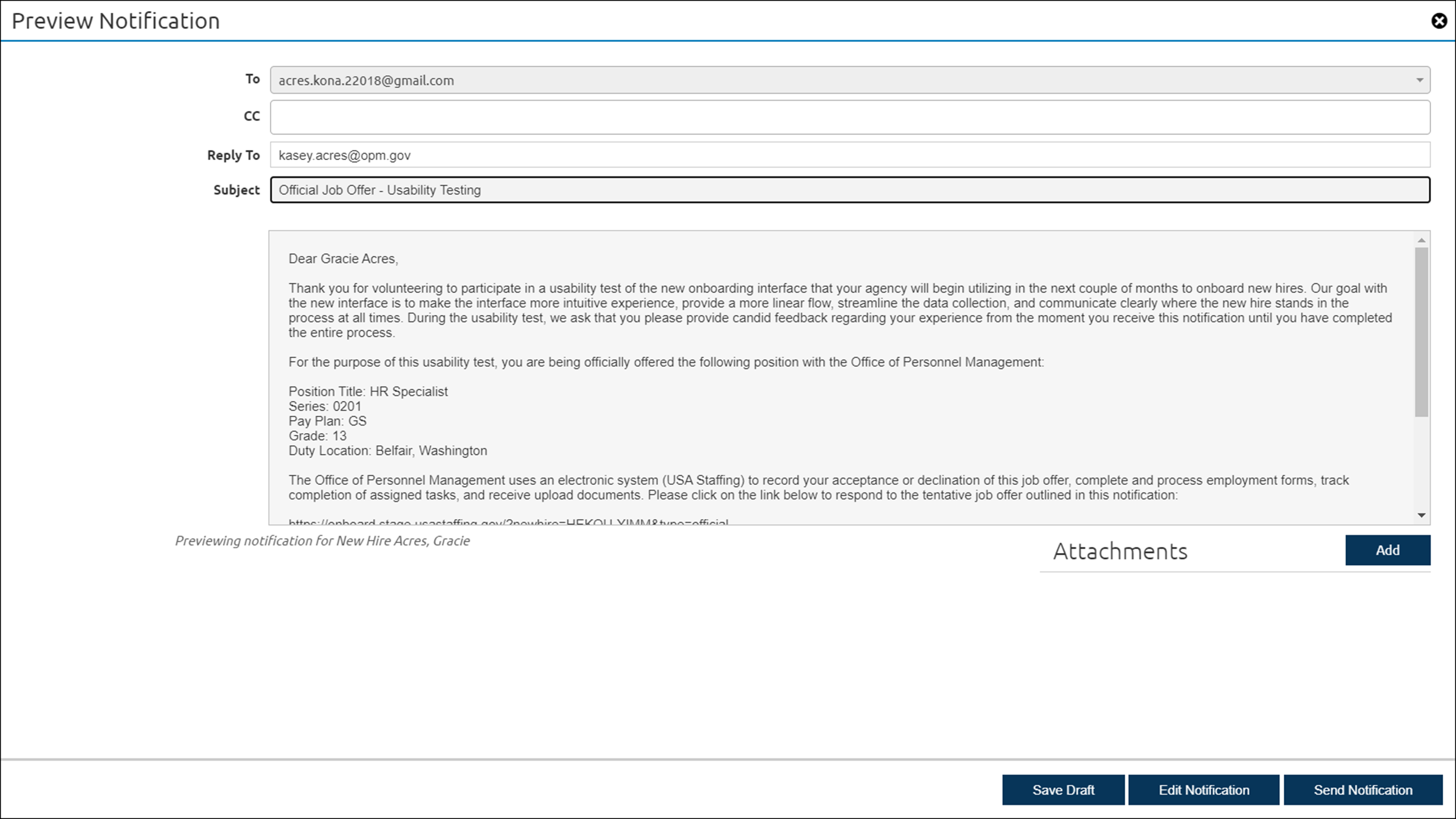
Task: Click Edit Notification
Action: click(1203, 790)
